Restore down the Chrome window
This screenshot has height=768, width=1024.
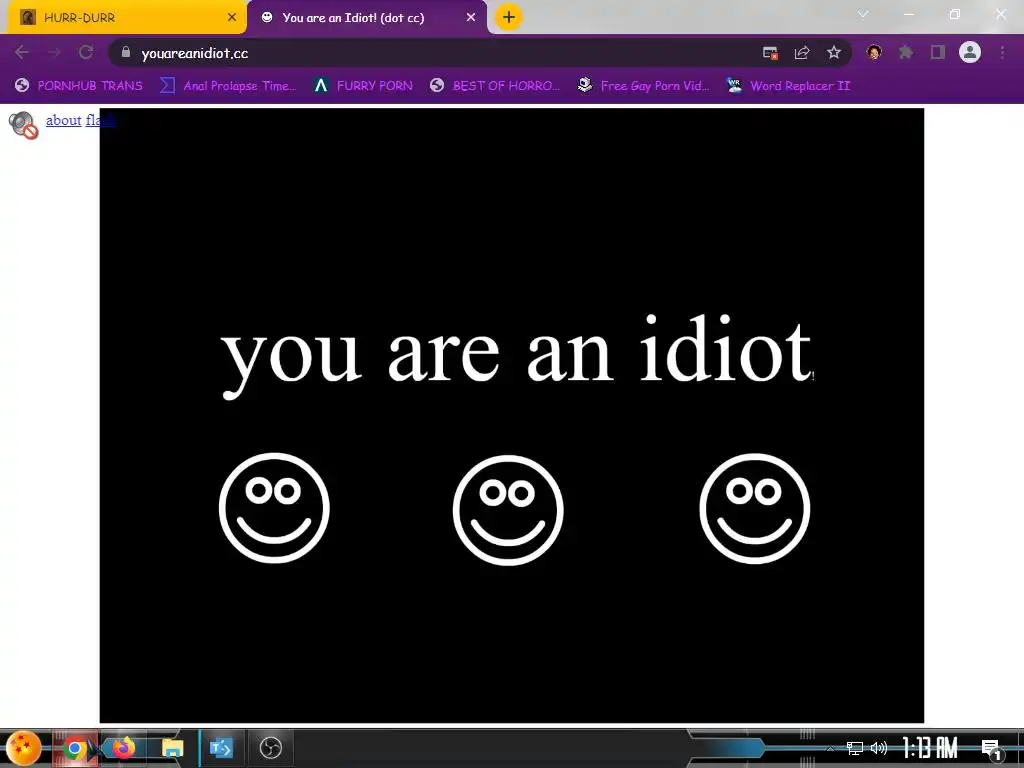tap(955, 14)
